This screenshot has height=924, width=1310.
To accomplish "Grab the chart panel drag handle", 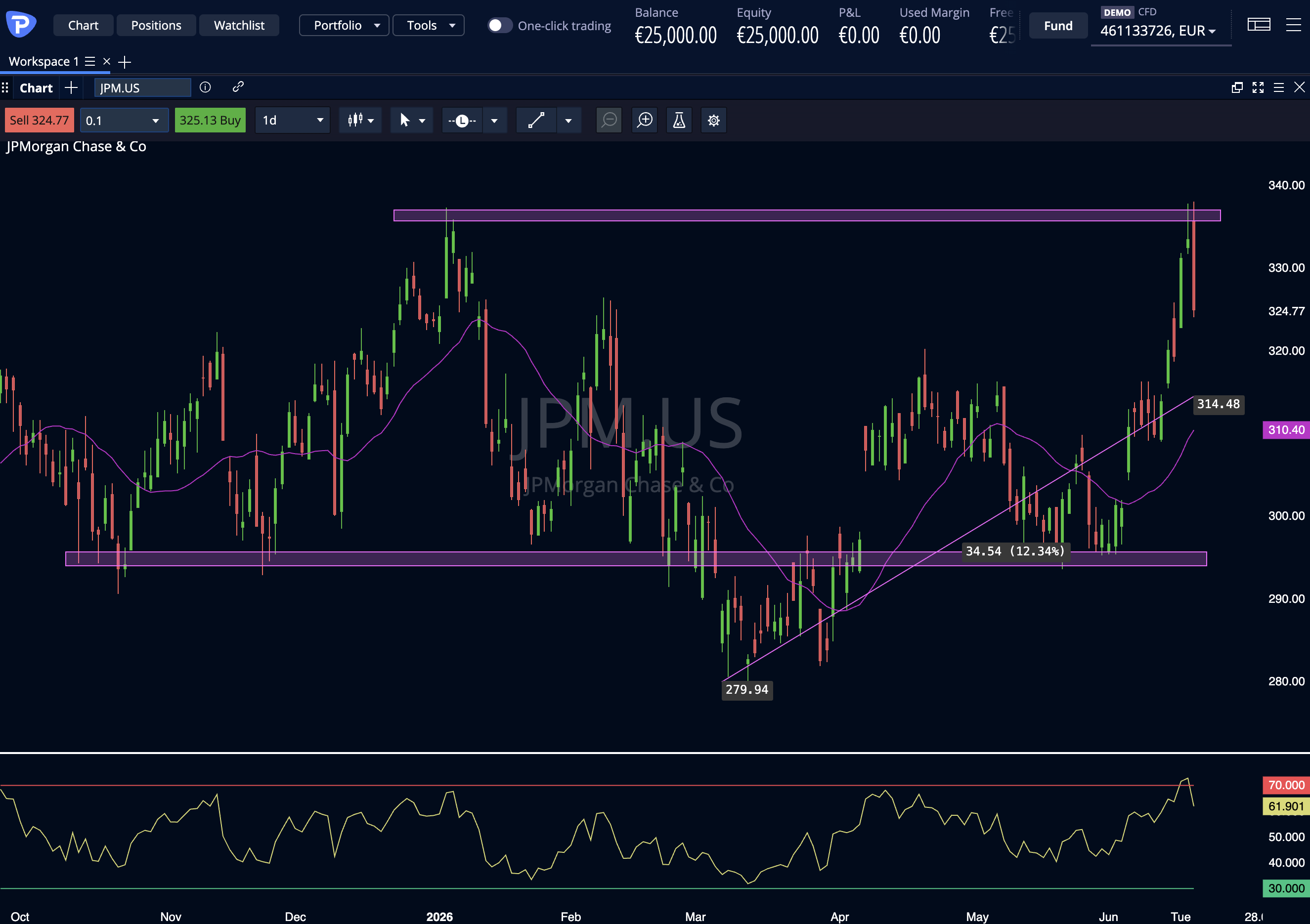I will click(5, 87).
